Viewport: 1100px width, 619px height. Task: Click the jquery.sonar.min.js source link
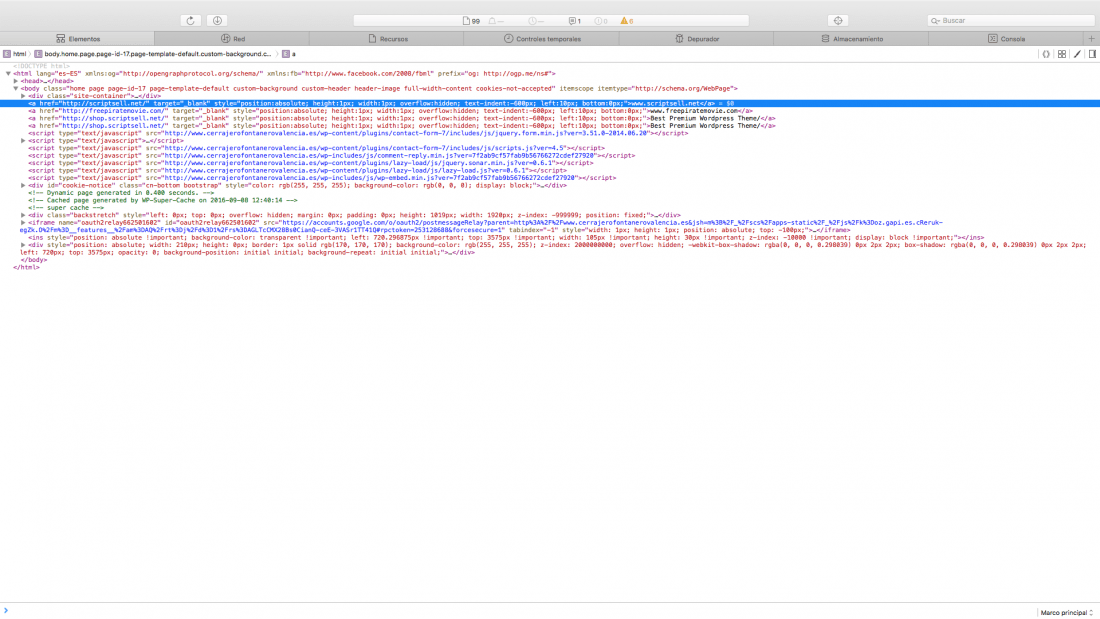(x=359, y=164)
